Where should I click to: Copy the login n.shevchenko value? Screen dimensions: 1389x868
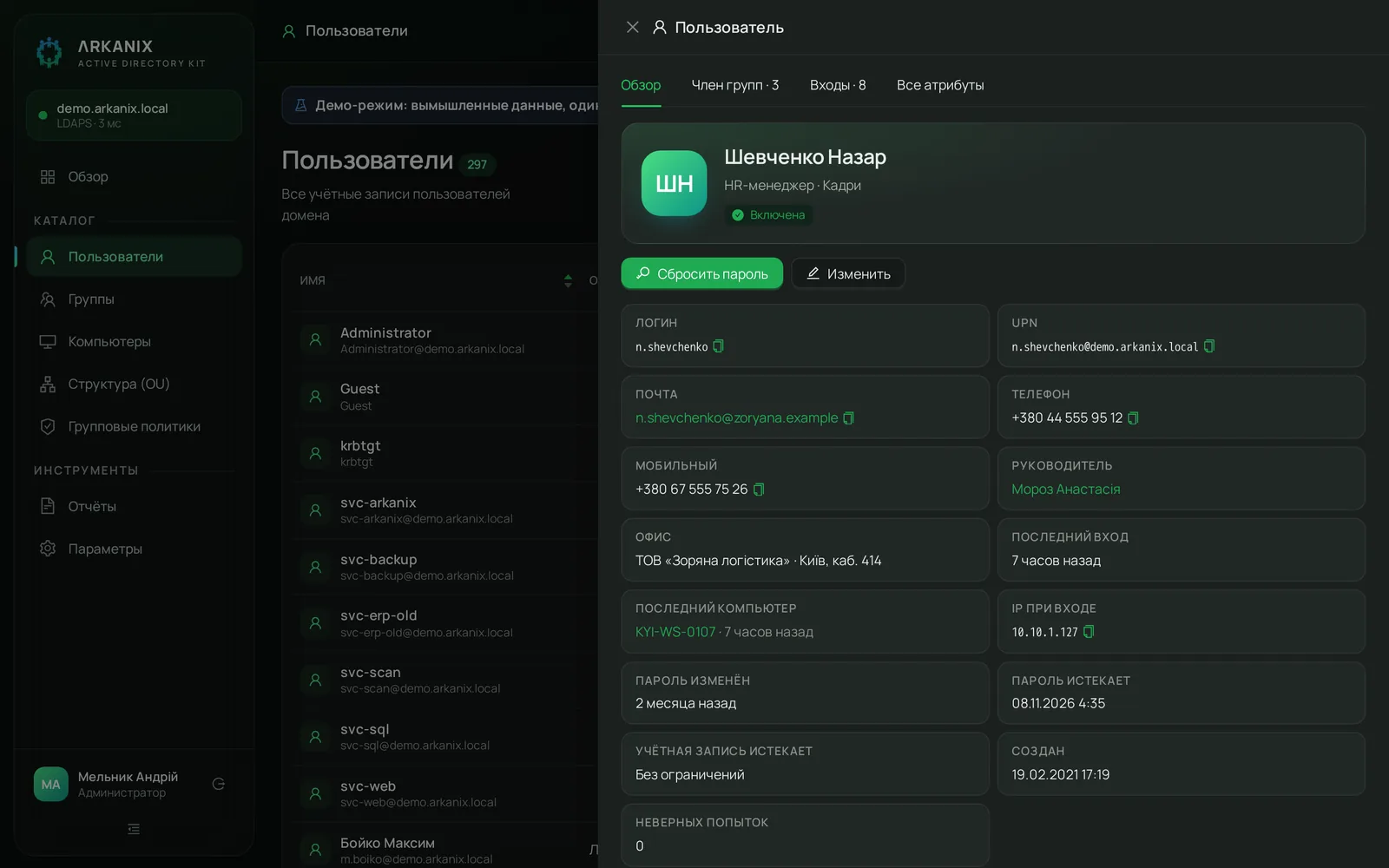pyautogui.click(x=718, y=346)
